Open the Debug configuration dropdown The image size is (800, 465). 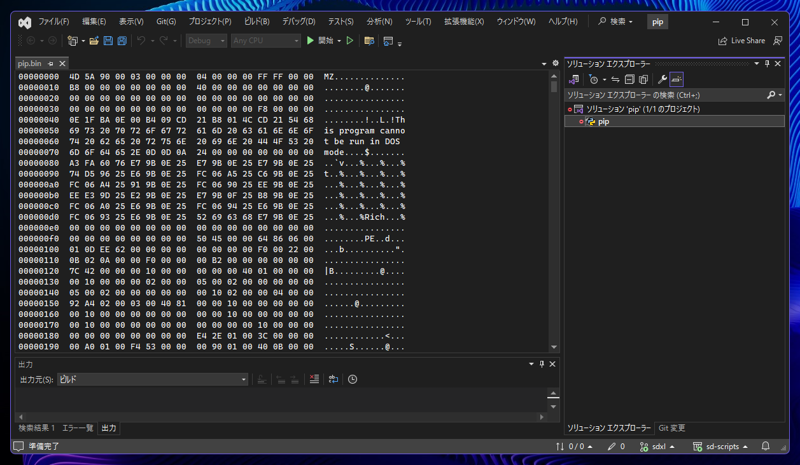206,40
